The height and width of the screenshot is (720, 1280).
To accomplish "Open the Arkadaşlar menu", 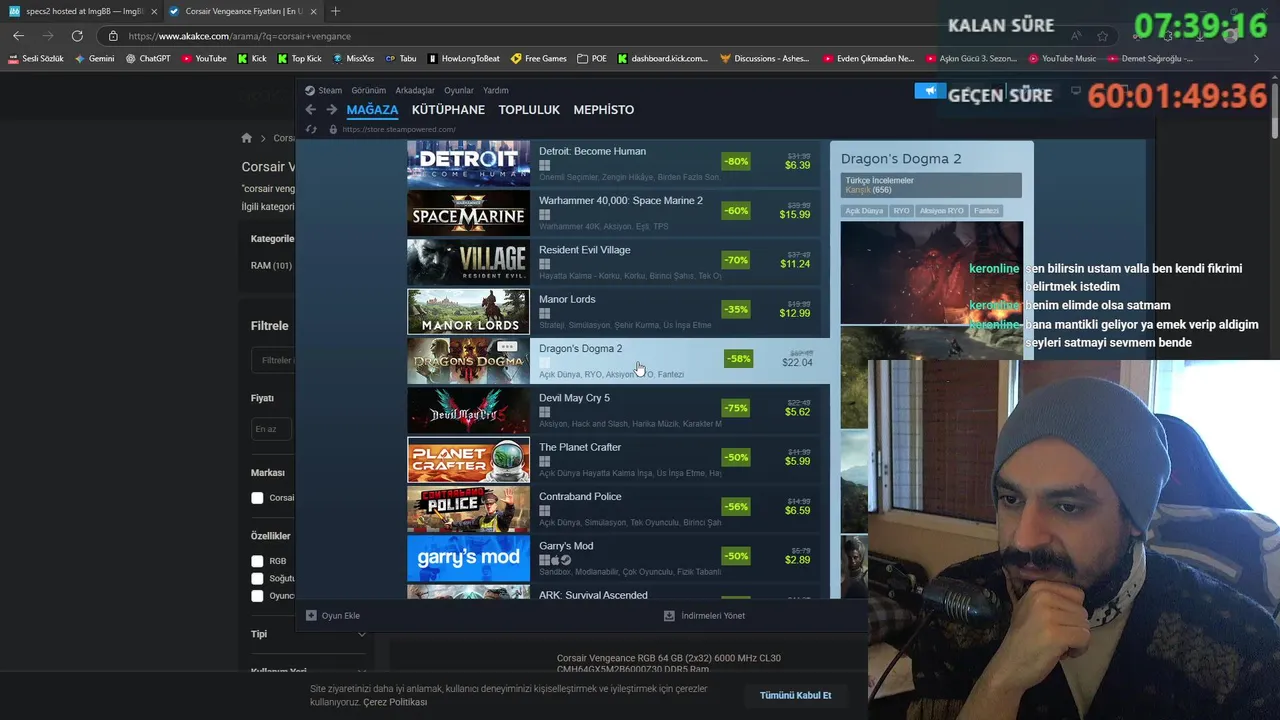I will pyautogui.click(x=415, y=90).
